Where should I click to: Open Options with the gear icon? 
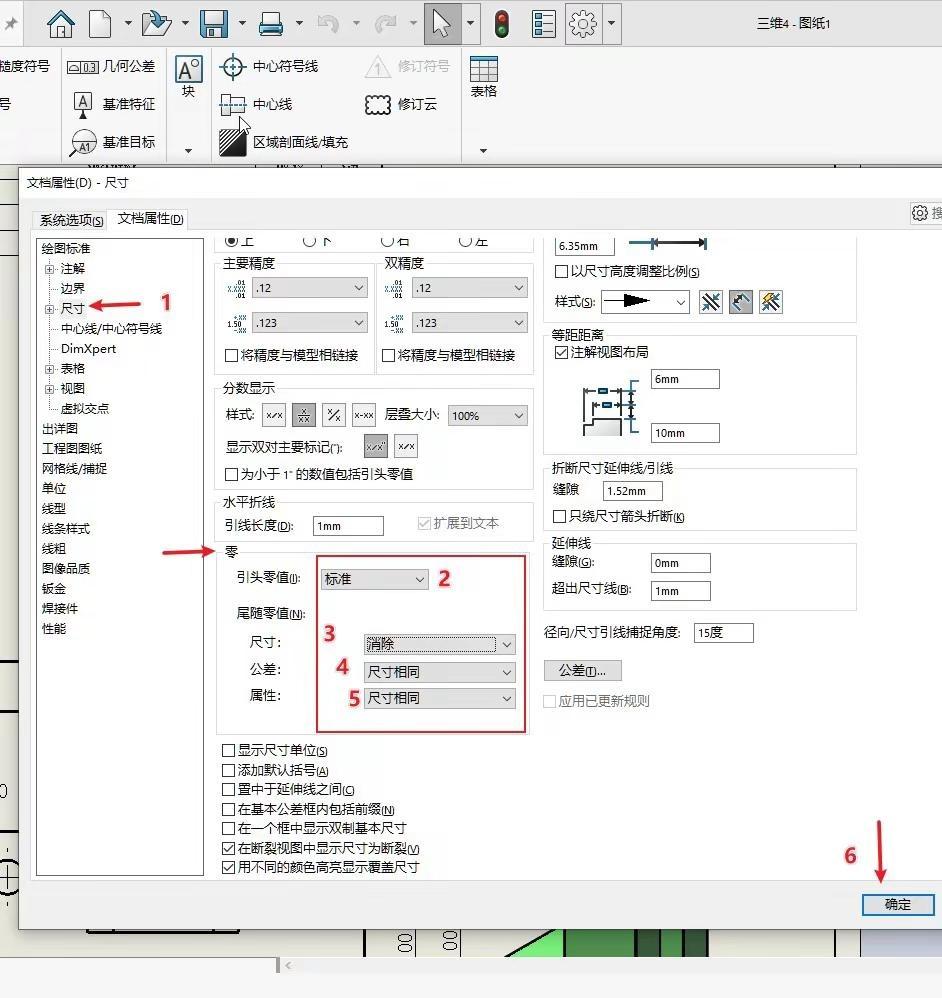point(583,24)
